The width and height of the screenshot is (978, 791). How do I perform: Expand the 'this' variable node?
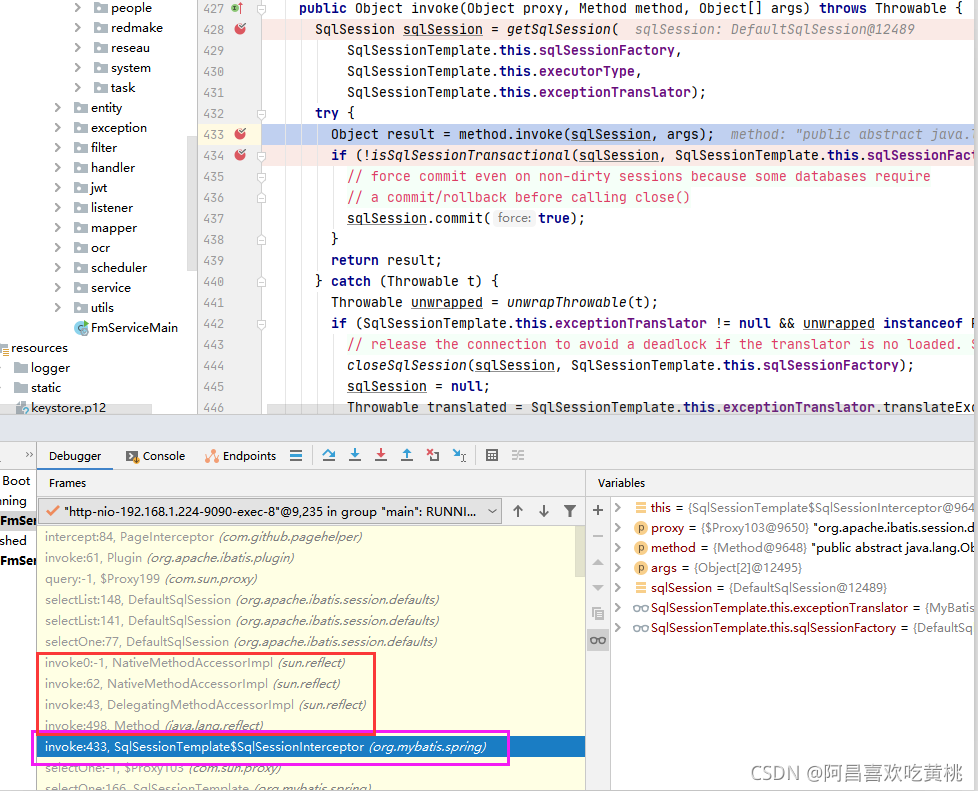618,507
